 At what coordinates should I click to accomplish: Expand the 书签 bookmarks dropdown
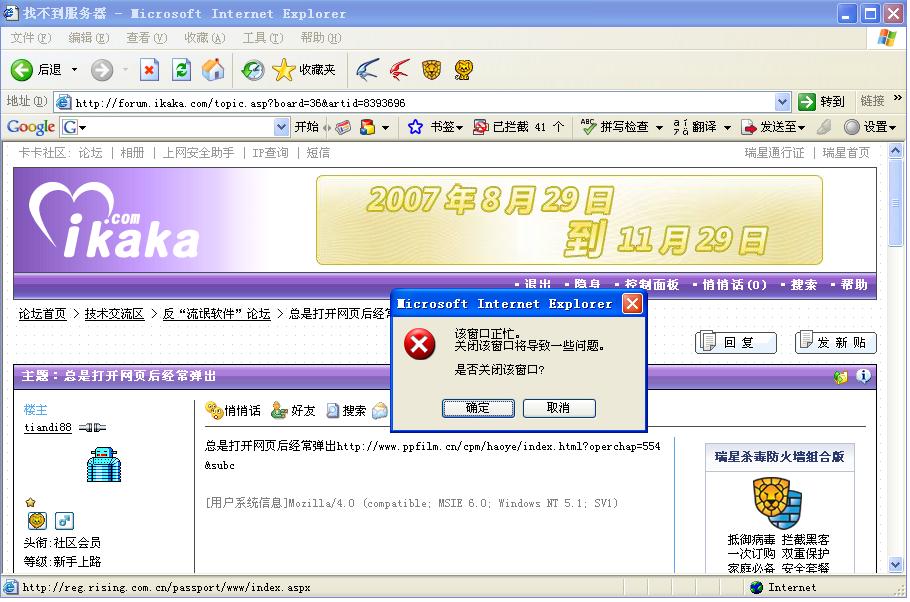point(459,127)
